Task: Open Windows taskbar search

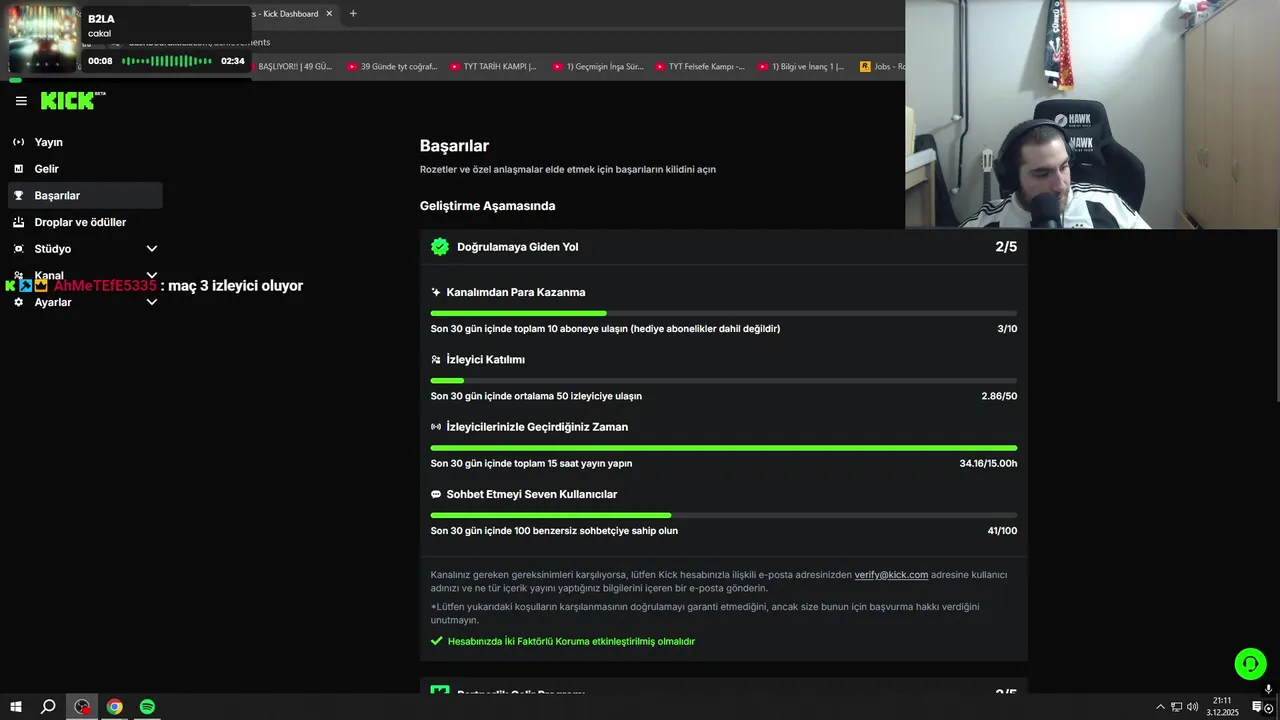Action: [x=48, y=707]
